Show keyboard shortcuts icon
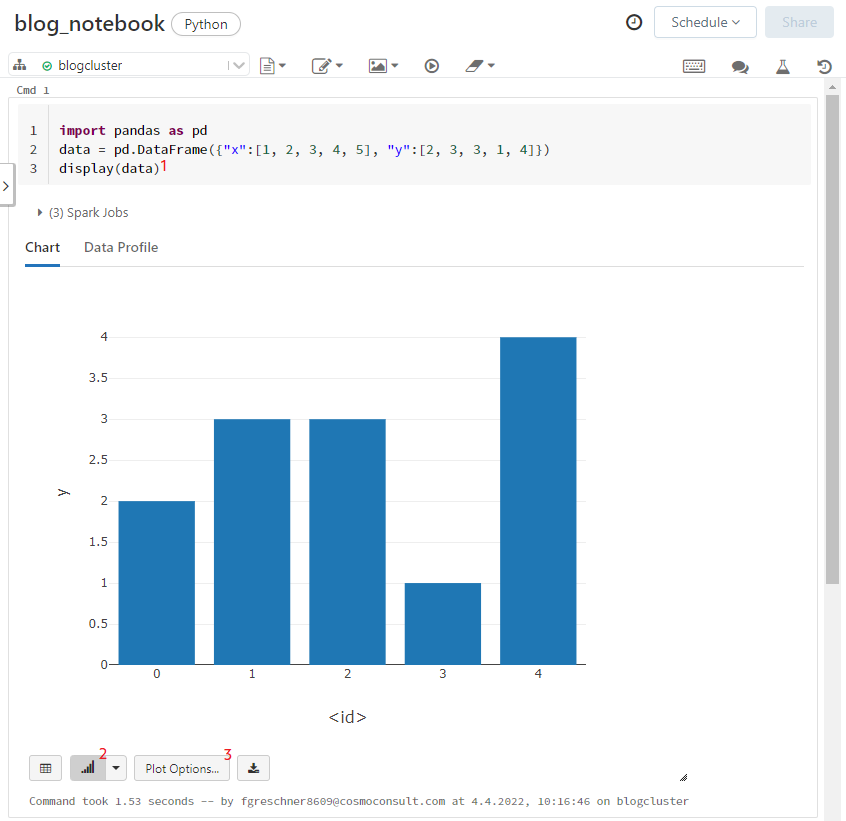 (694, 66)
